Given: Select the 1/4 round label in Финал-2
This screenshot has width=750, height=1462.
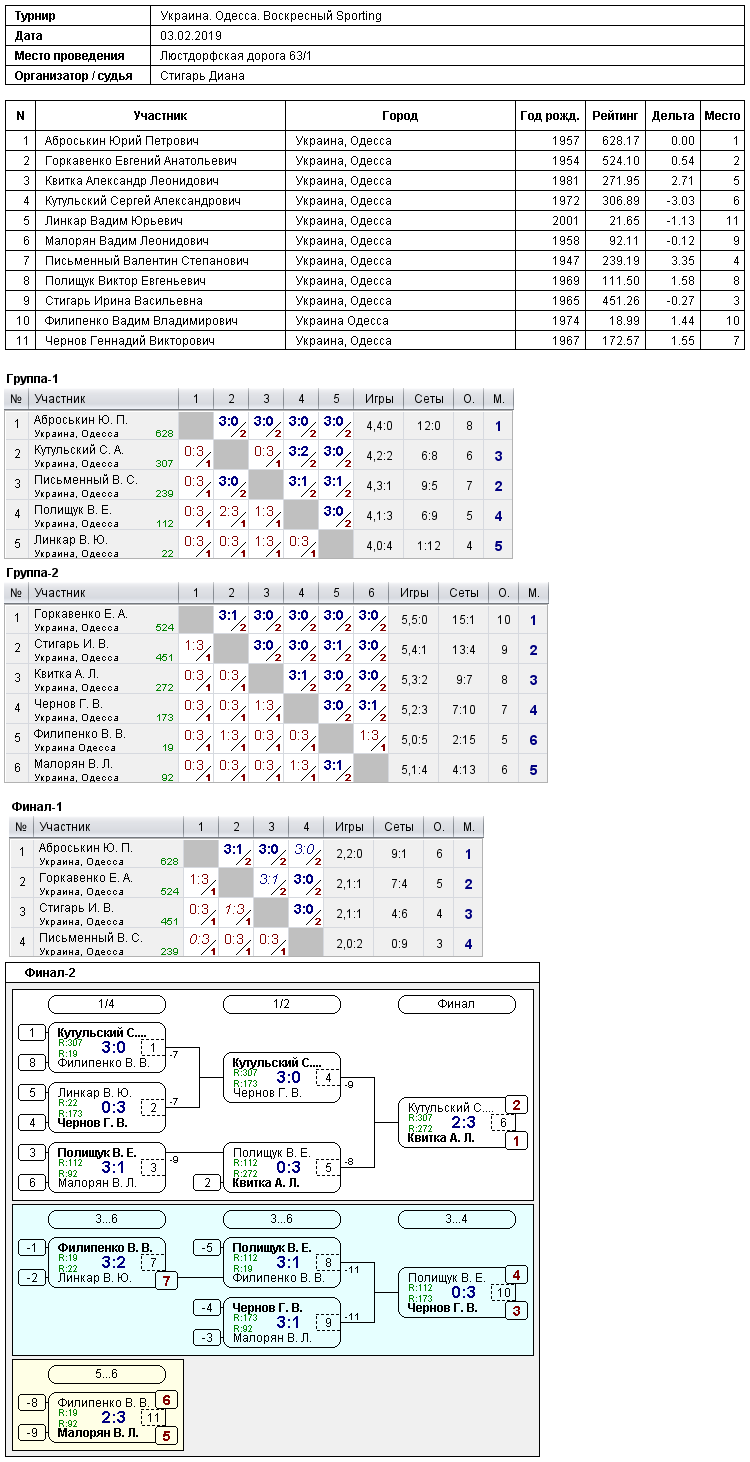Looking at the screenshot, I should (107, 1004).
